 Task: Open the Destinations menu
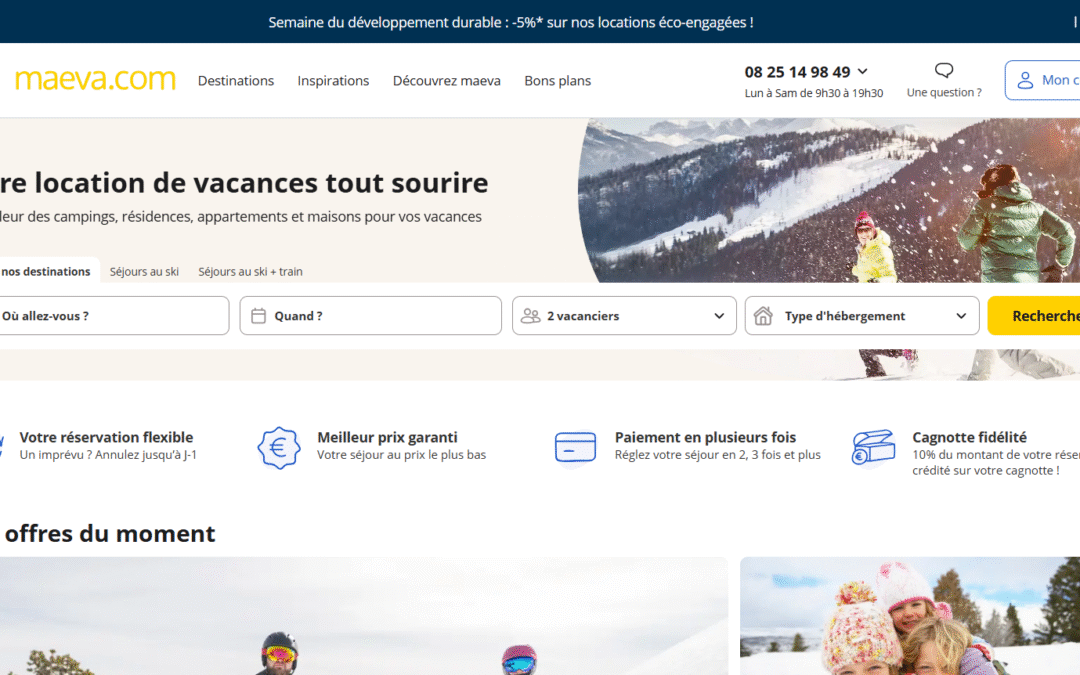pyautogui.click(x=235, y=81)
